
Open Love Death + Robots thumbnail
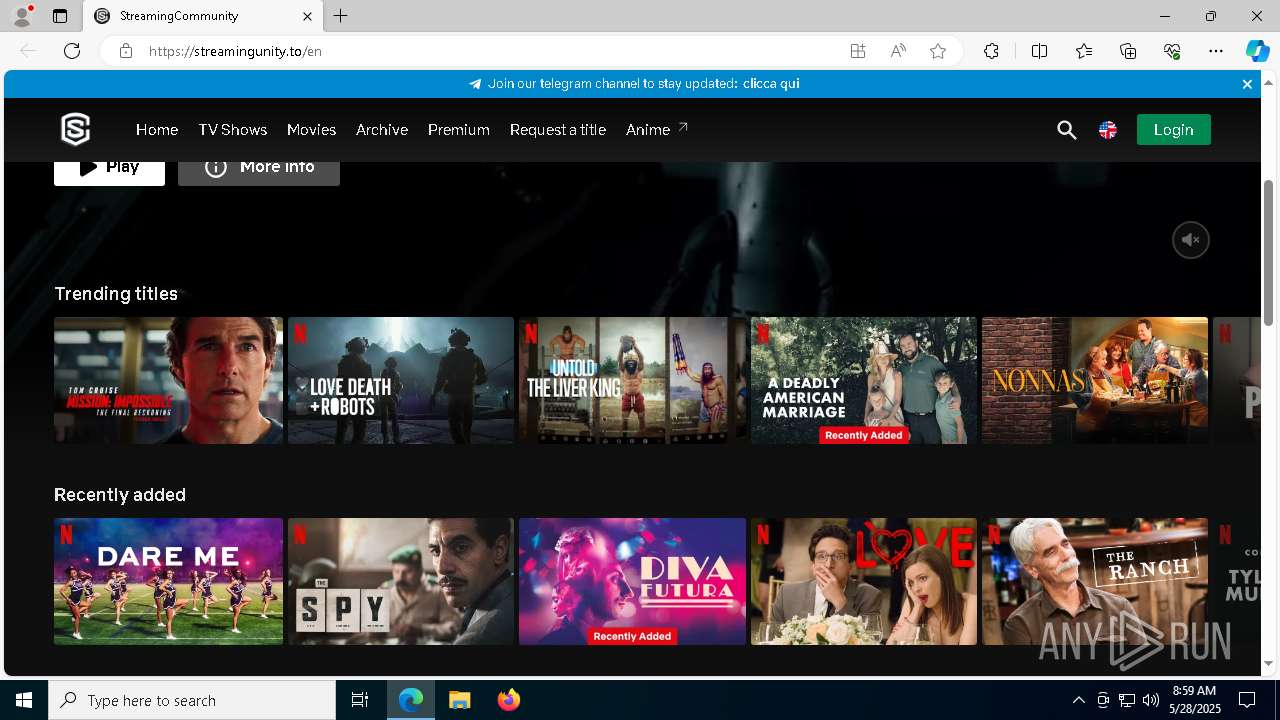coord(401,381)
